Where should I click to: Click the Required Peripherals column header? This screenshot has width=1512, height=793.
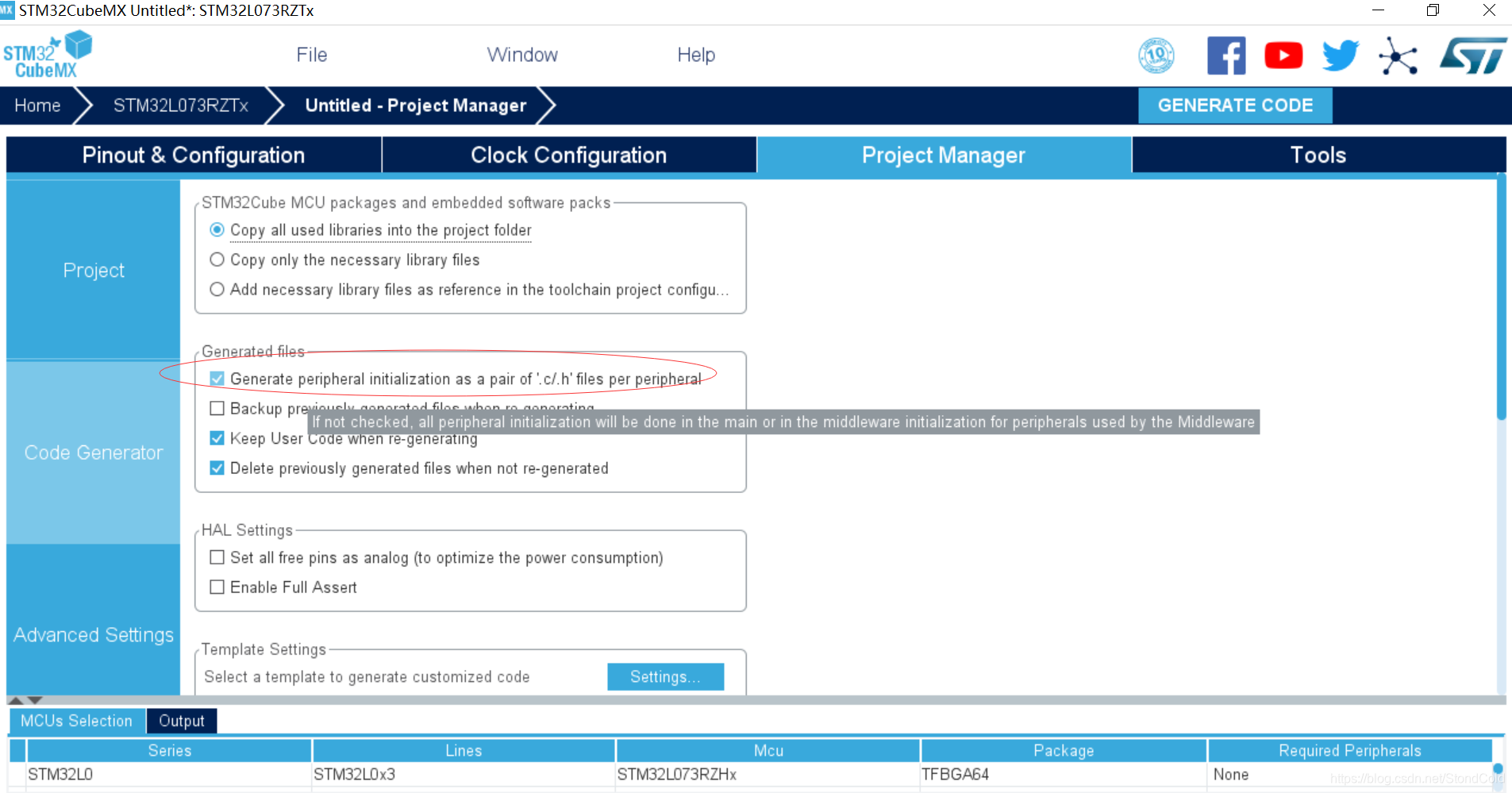pyautogui.click(x=1350, y=751)
